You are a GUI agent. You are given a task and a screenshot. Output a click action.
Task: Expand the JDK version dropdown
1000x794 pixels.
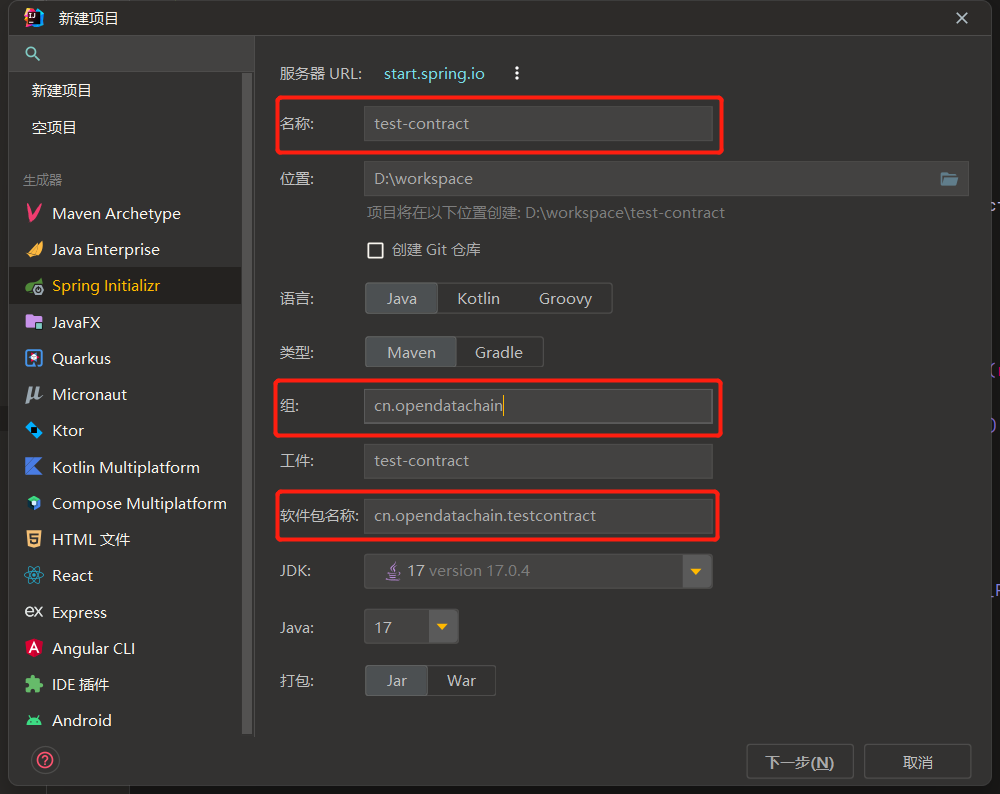[697, 571]
